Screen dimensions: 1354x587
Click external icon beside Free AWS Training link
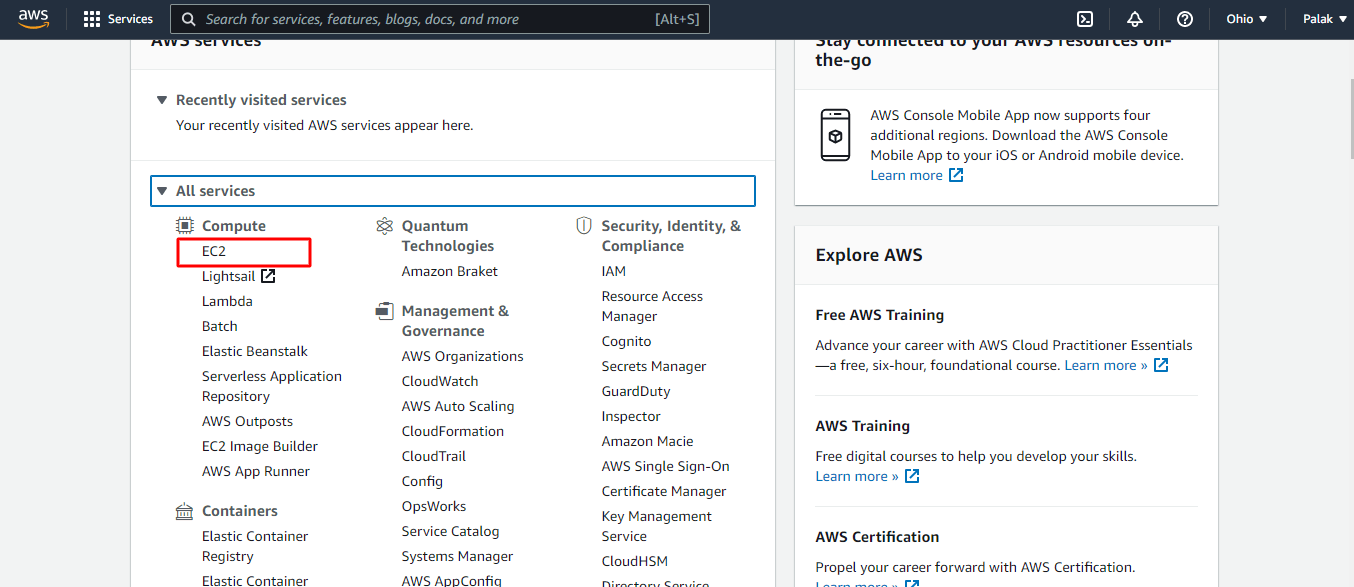(1161, 365)
